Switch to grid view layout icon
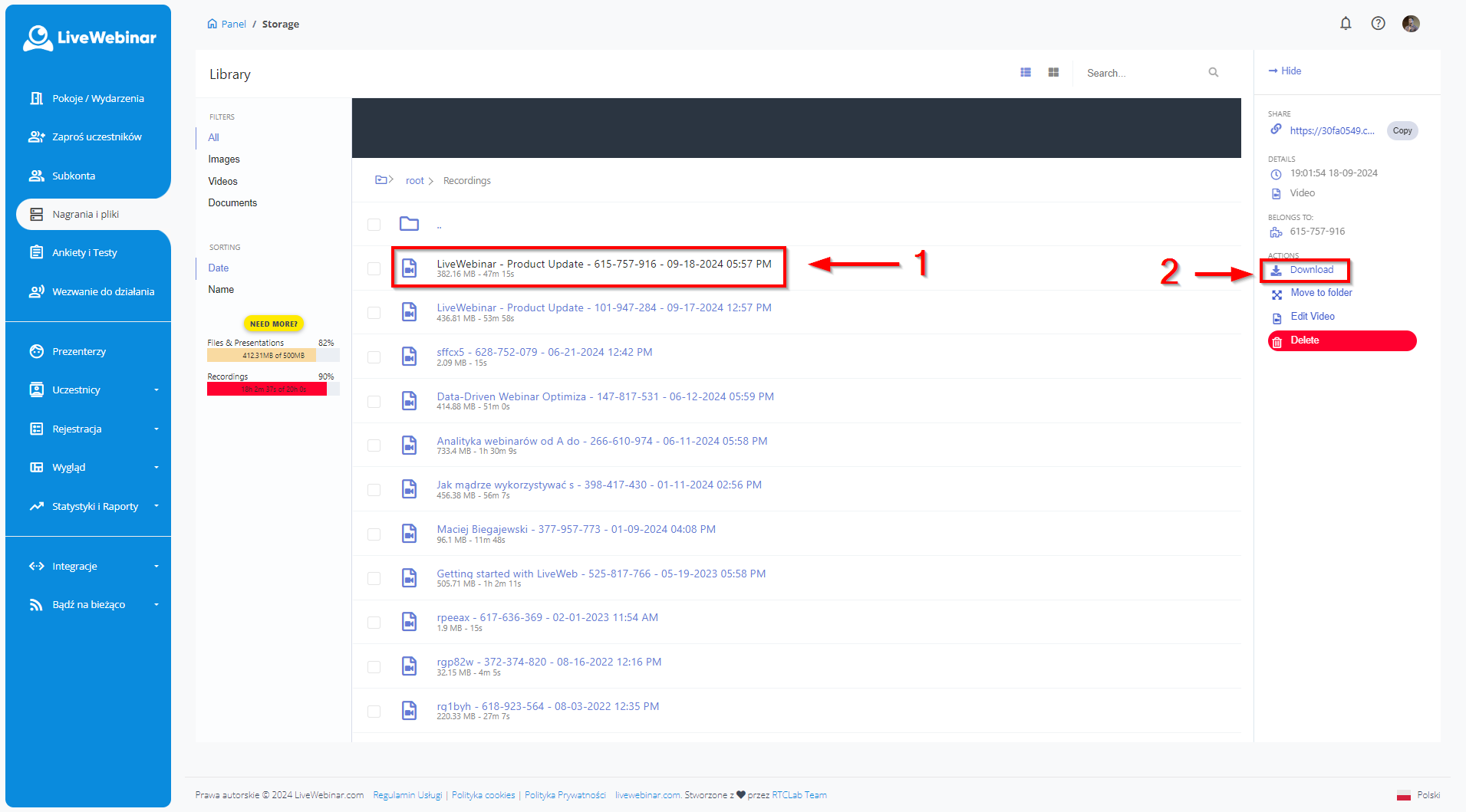Viewport: 1466px width, 812px height. (x=1053, y=72)
